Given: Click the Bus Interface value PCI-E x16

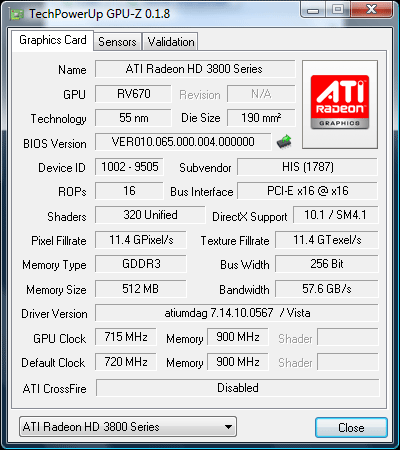Looking at the screenshot, I should [x=307, y=191].
